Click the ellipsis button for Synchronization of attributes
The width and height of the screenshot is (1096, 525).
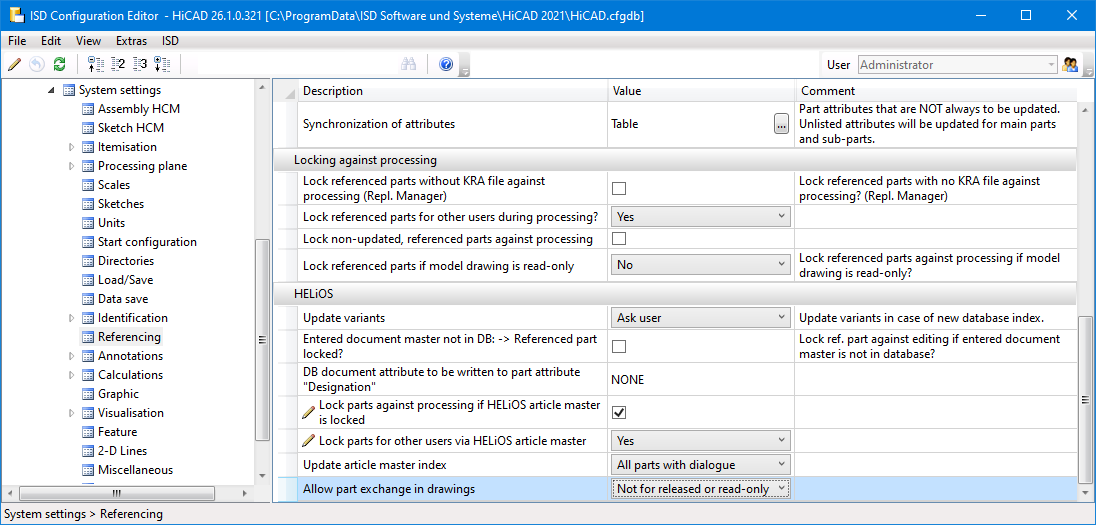pyautogui.click(x=781, y=124)
